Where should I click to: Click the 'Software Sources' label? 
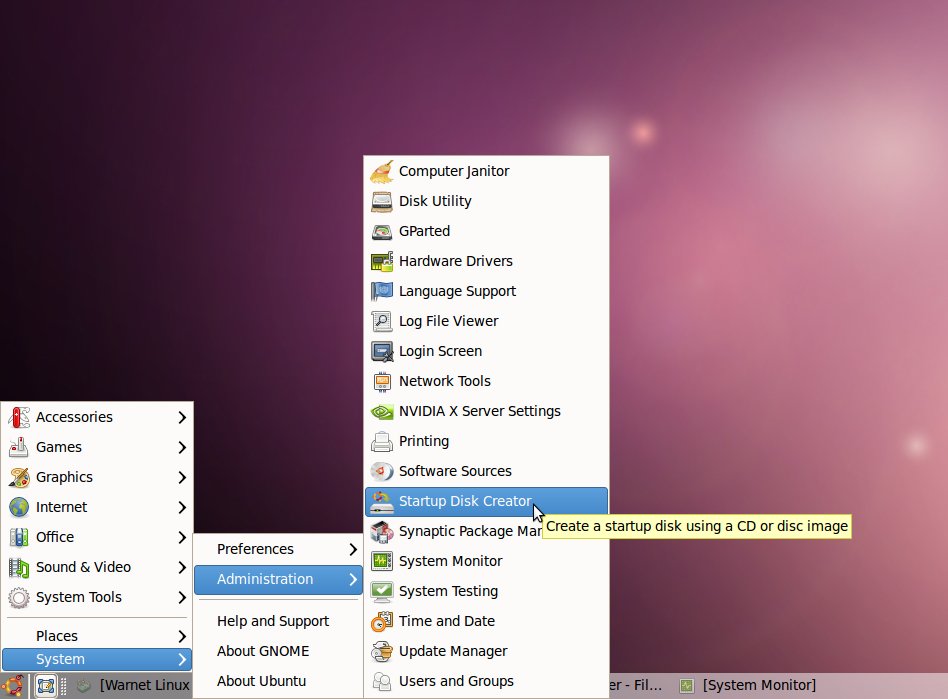point(455,471)
